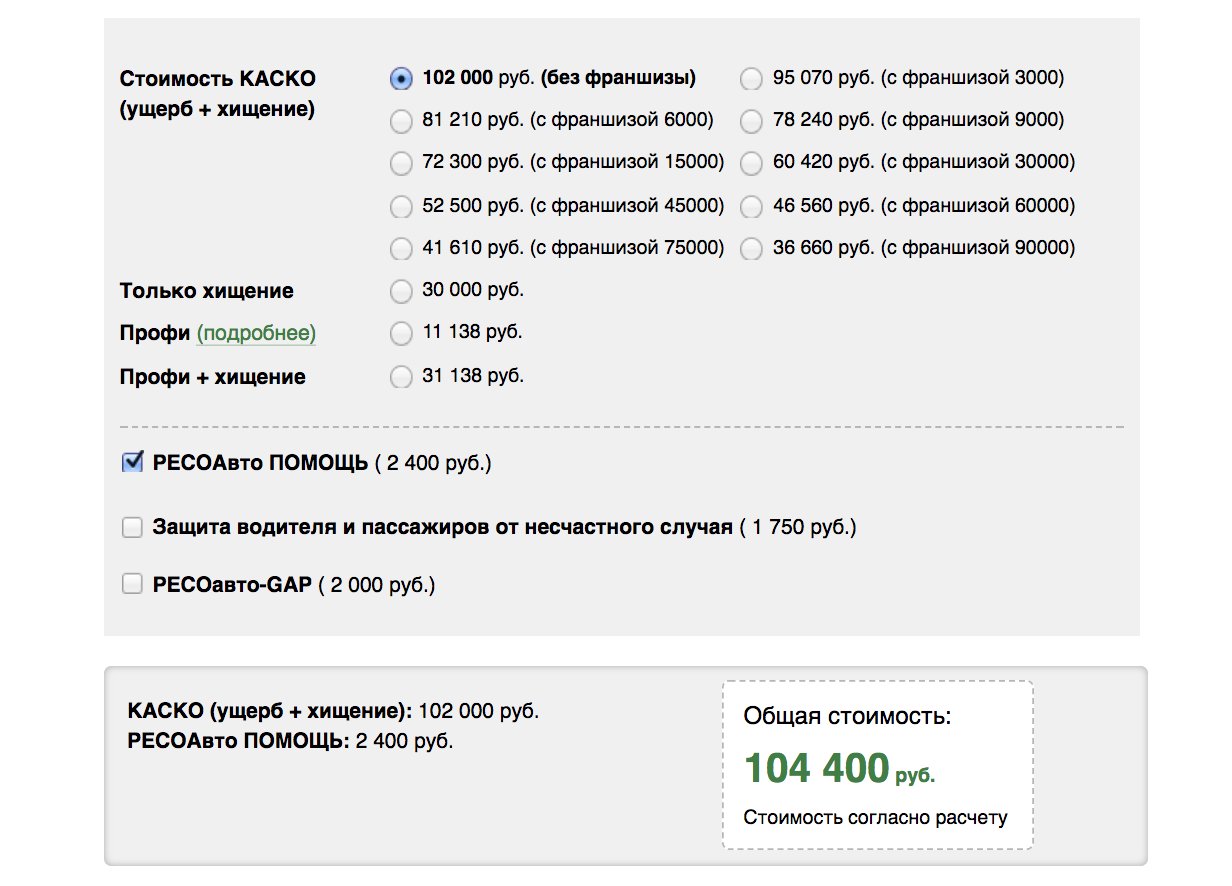Choose Профи 11 138 руб. option
Image resolution: width=1232 pixels, height=886 pixels.
401,333
